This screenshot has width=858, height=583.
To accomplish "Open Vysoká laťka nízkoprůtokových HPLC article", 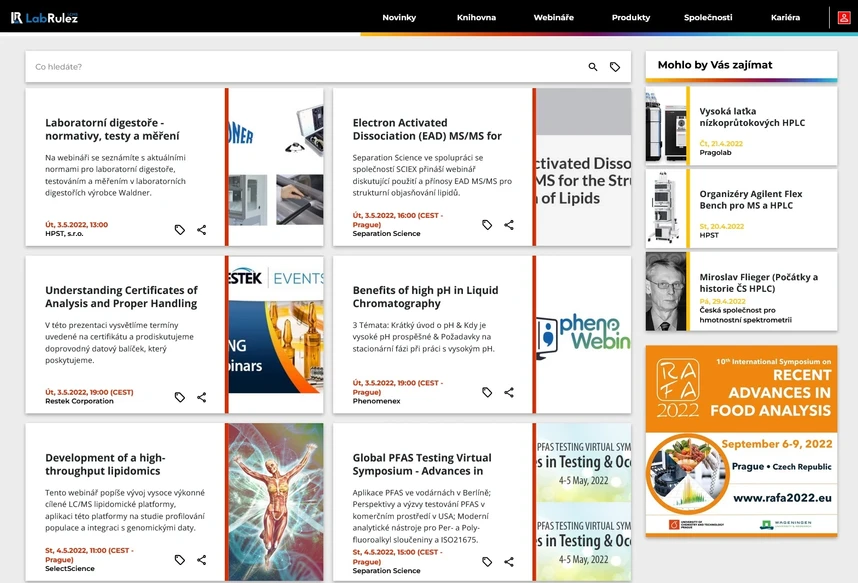I will point(752,117).
